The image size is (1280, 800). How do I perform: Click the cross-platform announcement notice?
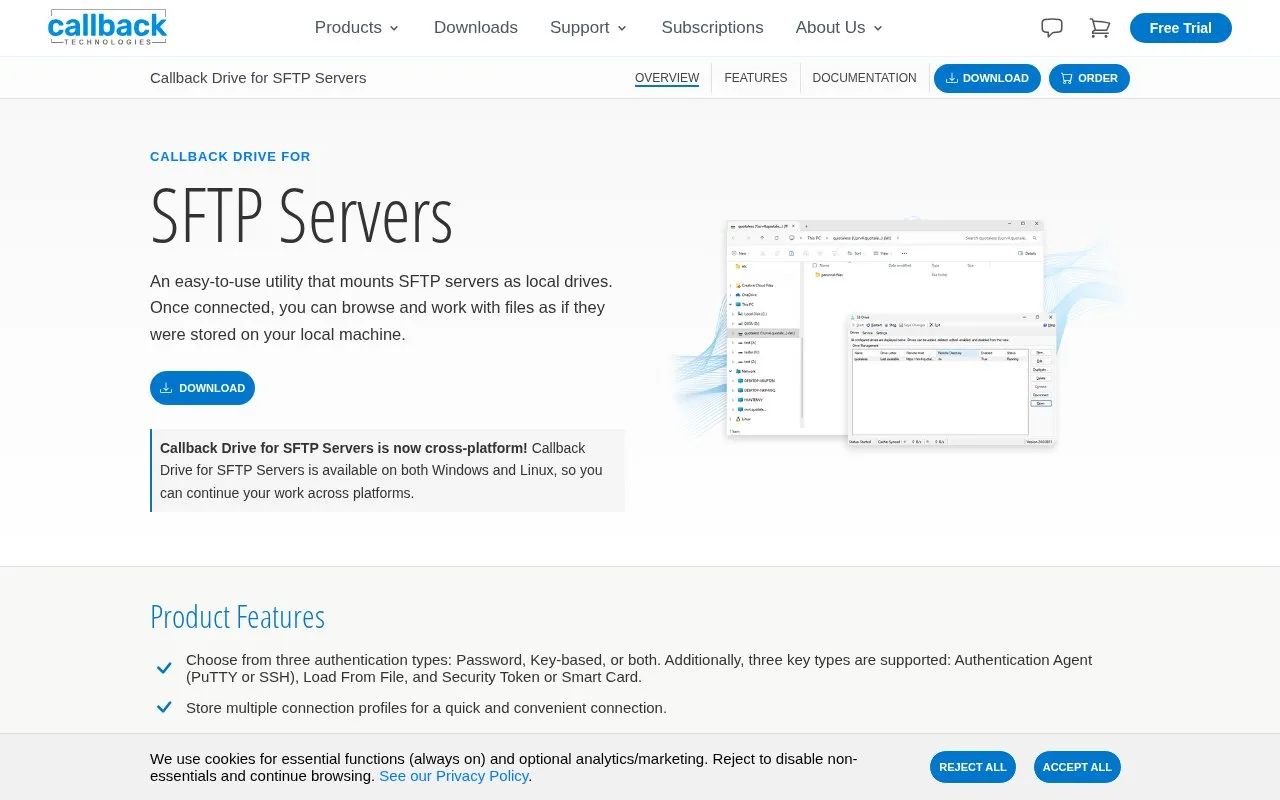[388, 471]
